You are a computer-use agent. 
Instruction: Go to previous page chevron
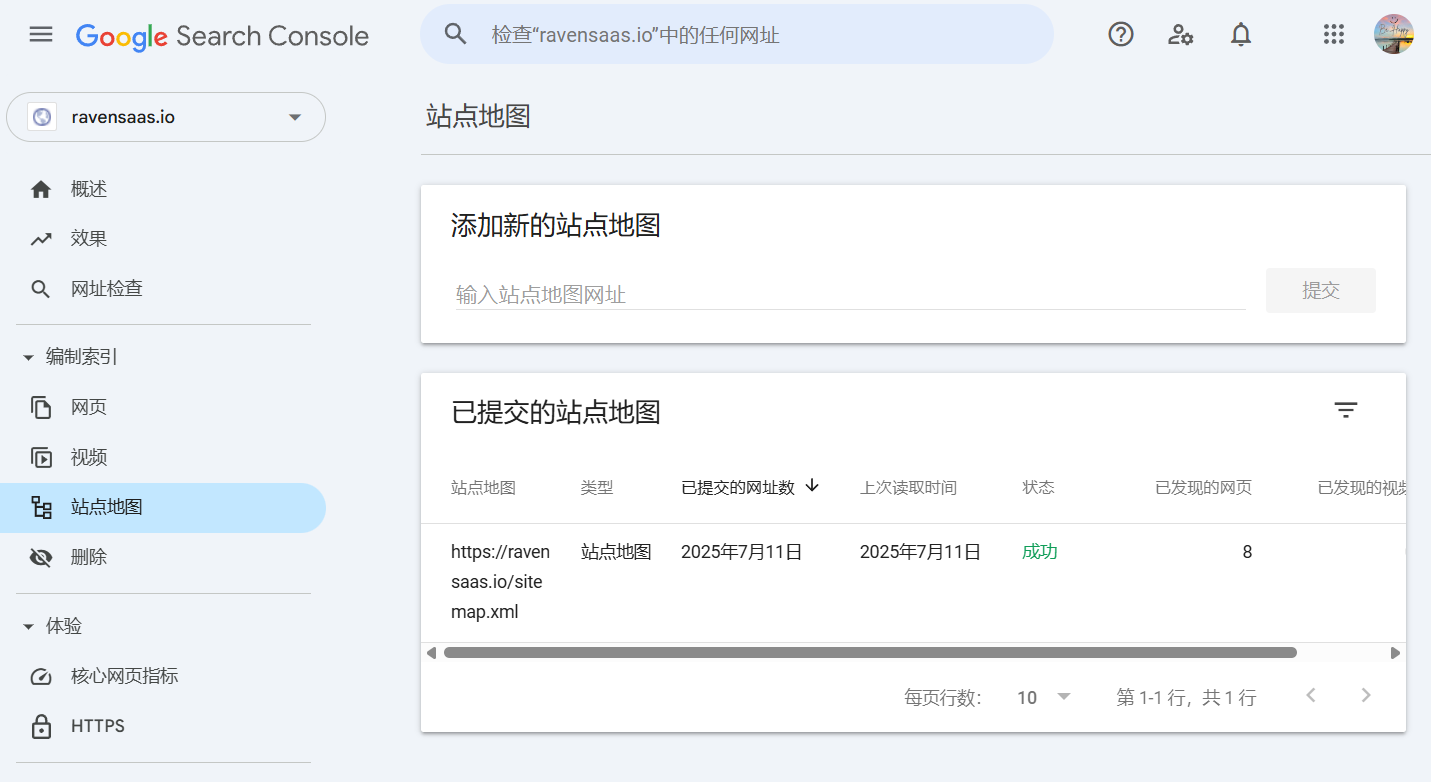click(x=1311, y=696)
